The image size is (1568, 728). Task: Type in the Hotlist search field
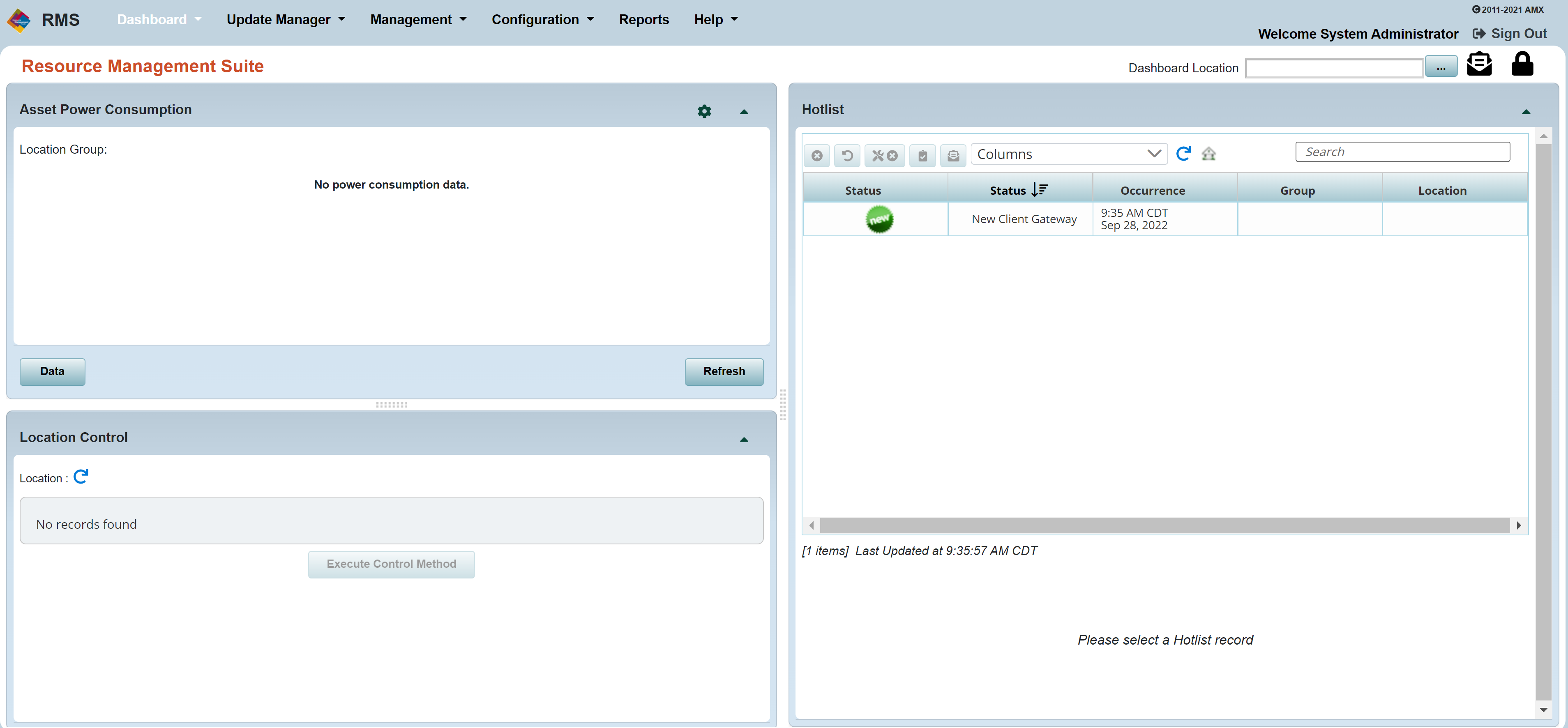pos(1402,152)
